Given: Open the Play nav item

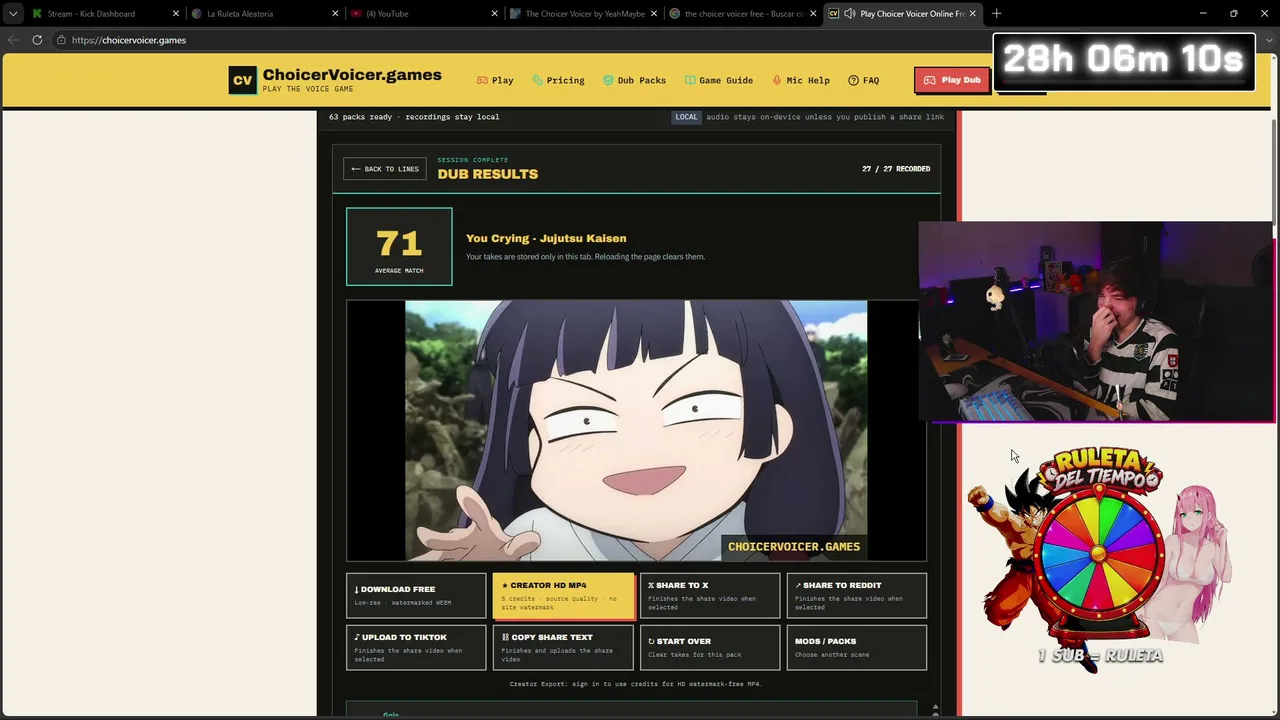Looking at the screenshot, I should (x=495, y=80).
